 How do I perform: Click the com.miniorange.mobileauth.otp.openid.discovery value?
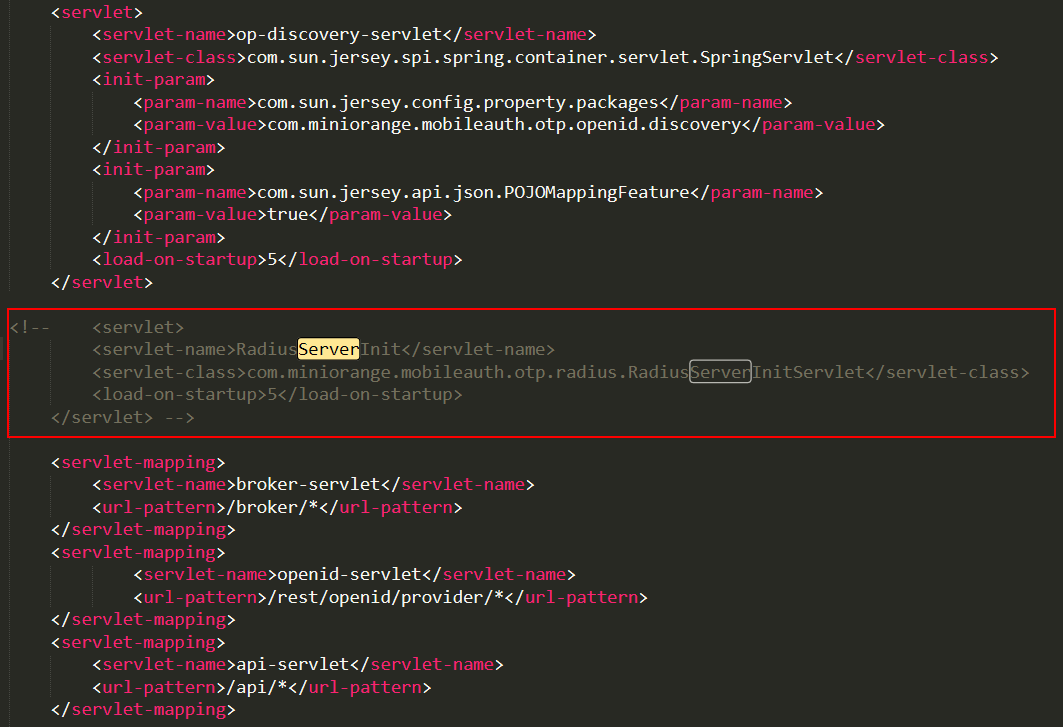504,125
